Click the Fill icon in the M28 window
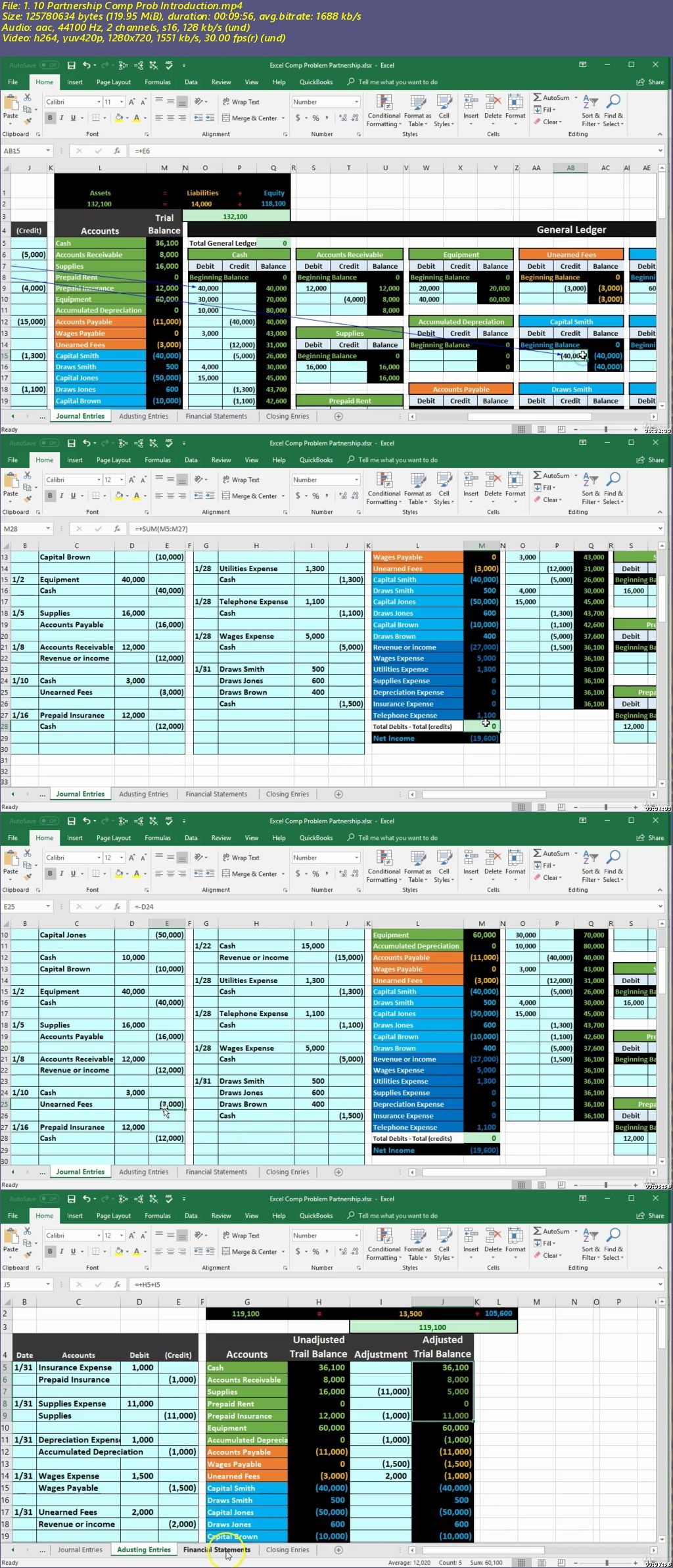The height and width of the screenshot is (1568, 673). point(538,488)
